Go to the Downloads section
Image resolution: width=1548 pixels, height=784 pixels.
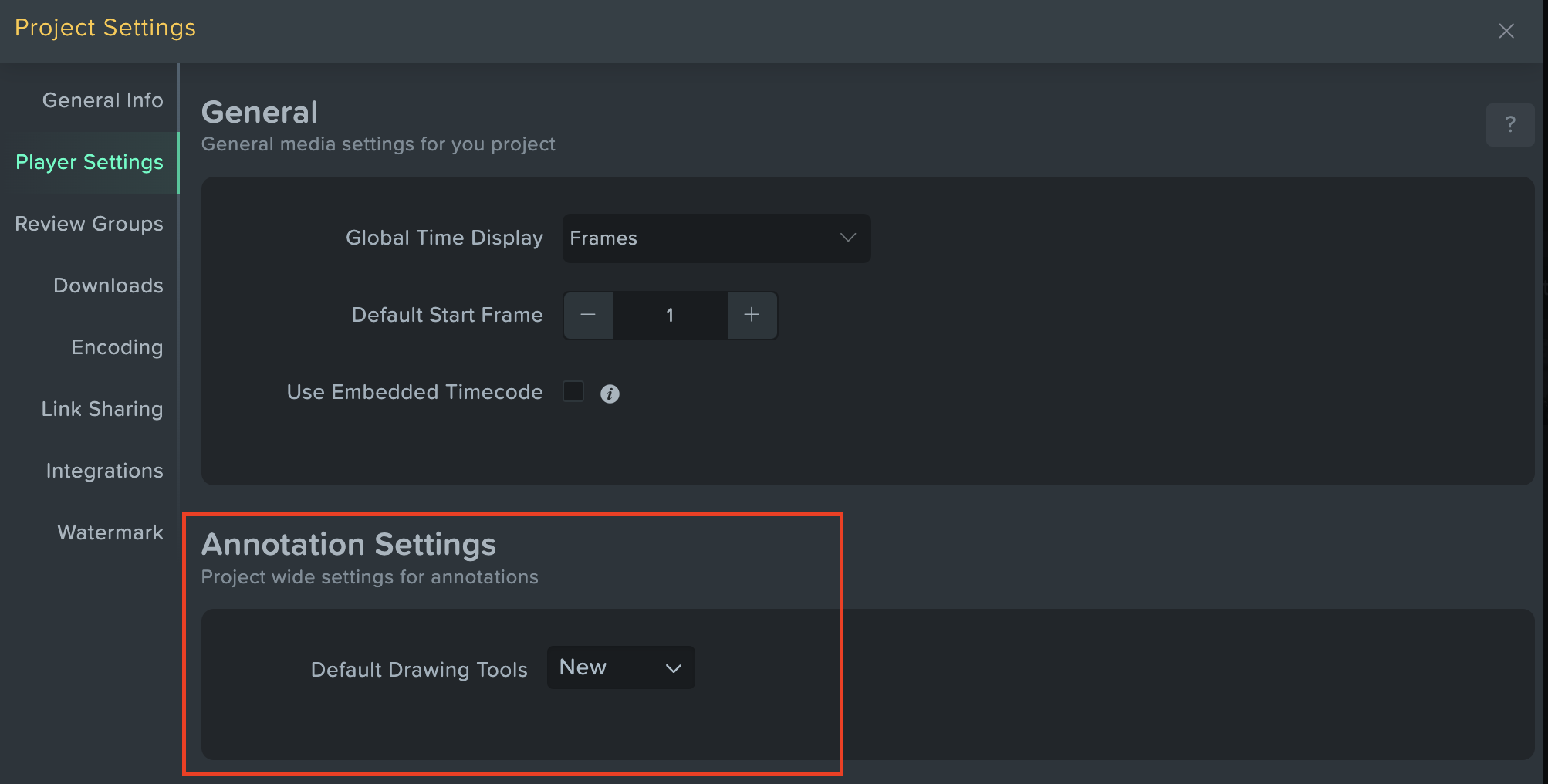click(107, 286)
